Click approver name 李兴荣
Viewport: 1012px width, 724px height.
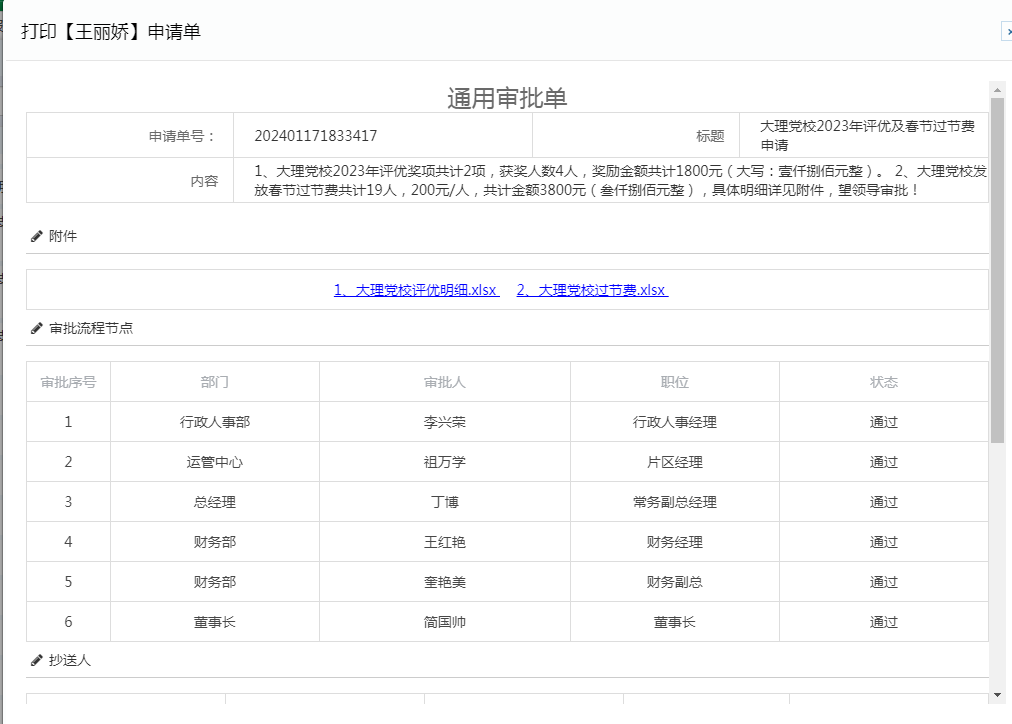click(445, 422)
